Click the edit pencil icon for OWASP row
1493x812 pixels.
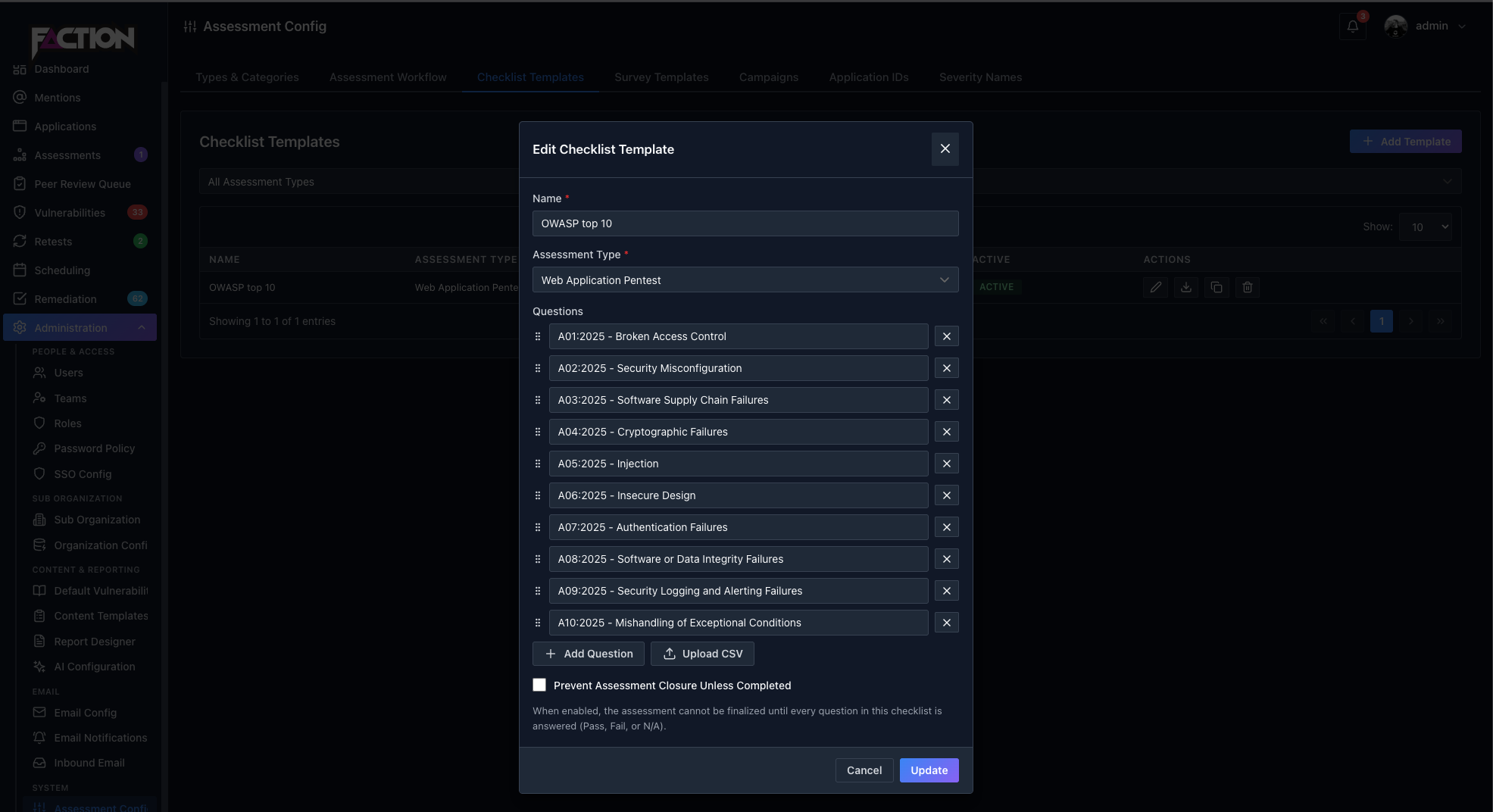pos(1155,287)
